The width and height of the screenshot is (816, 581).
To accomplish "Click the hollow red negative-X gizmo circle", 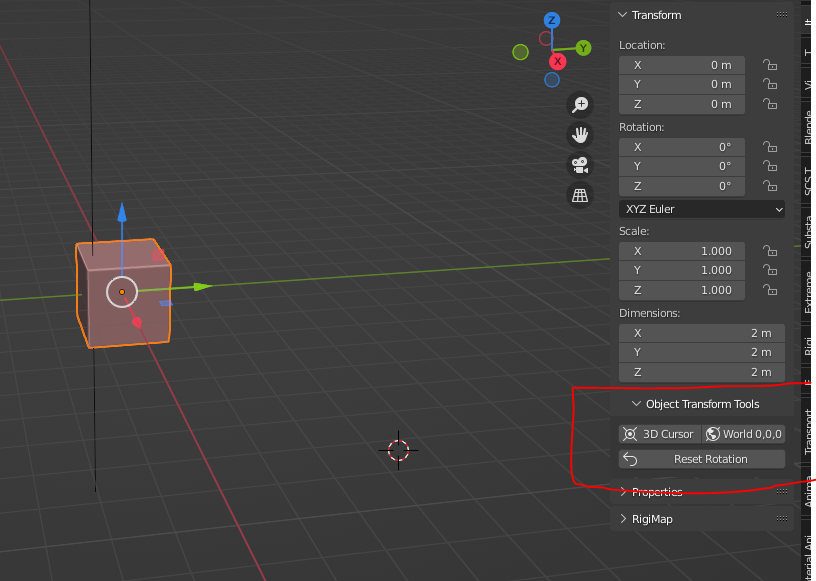I will click(545, 38).
